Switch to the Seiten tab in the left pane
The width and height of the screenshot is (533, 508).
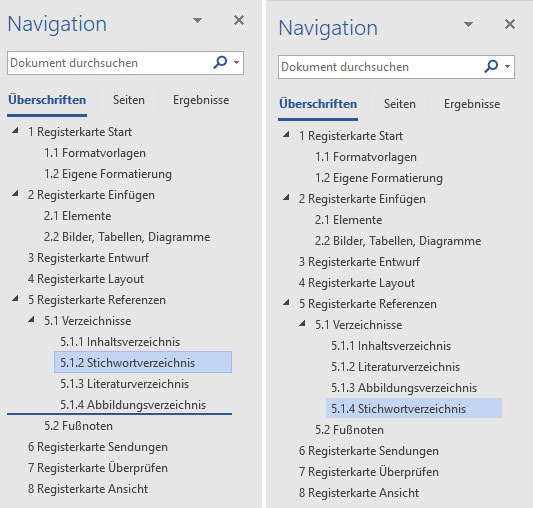(129, 100)
